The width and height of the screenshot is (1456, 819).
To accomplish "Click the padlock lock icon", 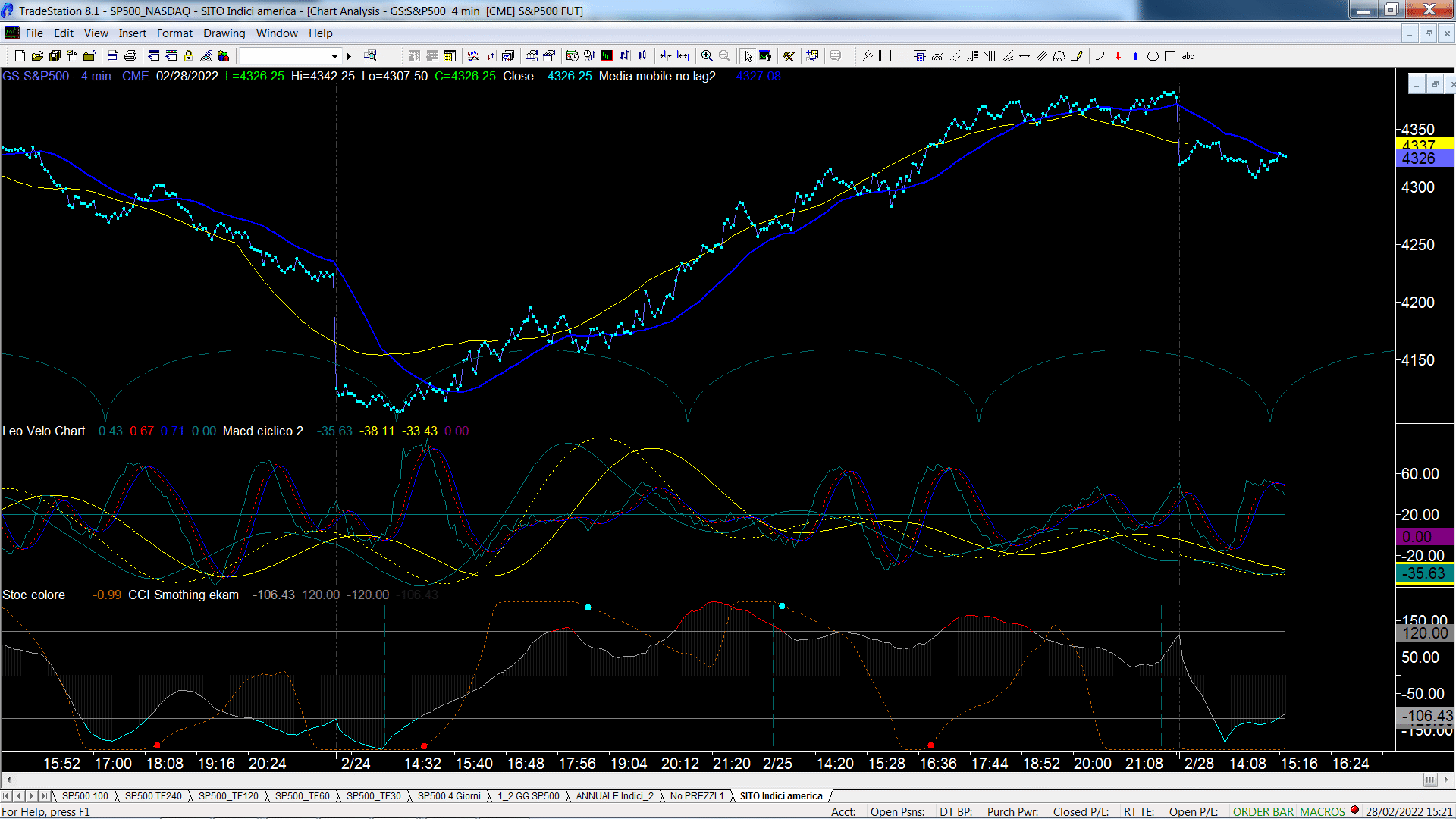I will coord(189,56).
